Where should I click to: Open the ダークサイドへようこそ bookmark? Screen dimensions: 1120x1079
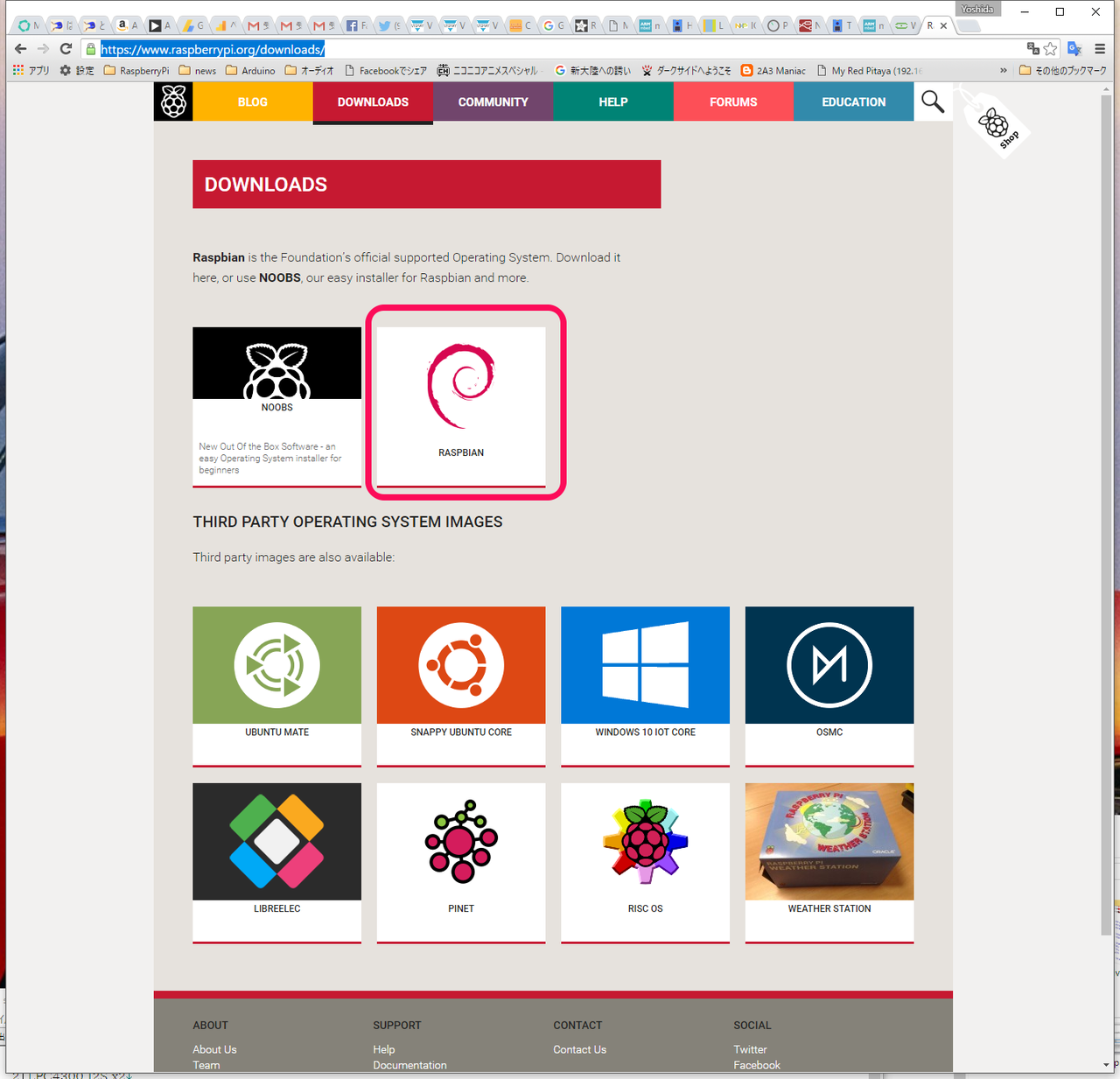(x=686, y=71)
